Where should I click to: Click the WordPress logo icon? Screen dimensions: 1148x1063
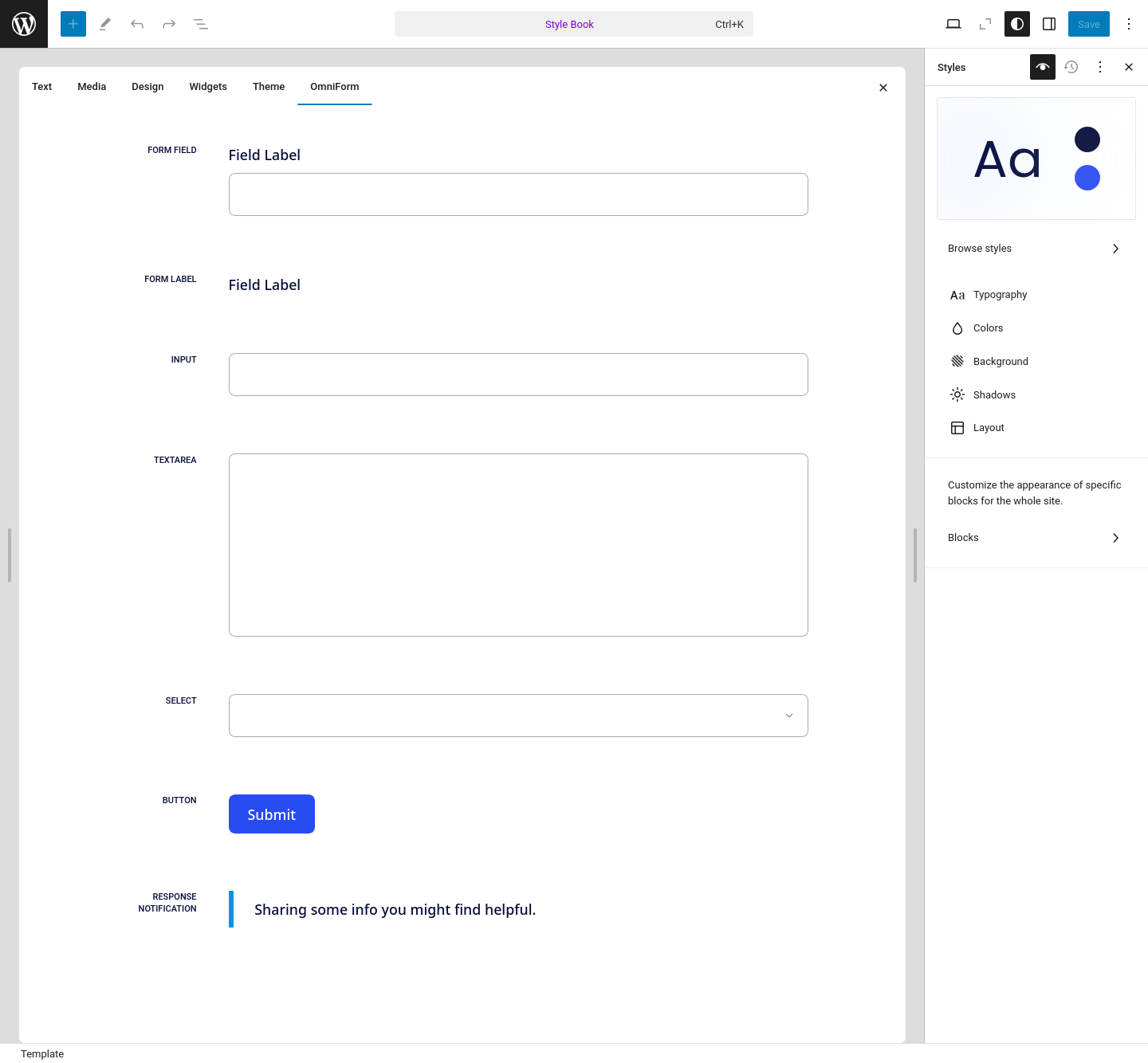[23, 23]
